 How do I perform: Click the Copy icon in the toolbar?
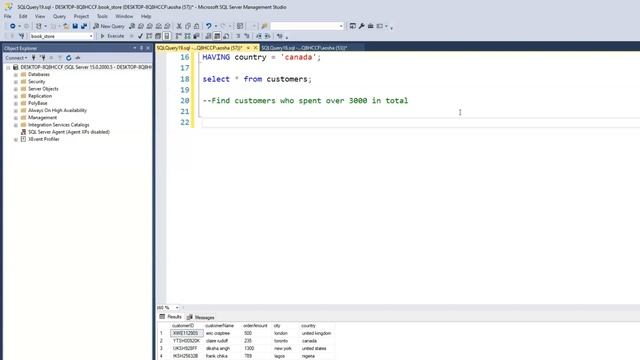[188, 26]
